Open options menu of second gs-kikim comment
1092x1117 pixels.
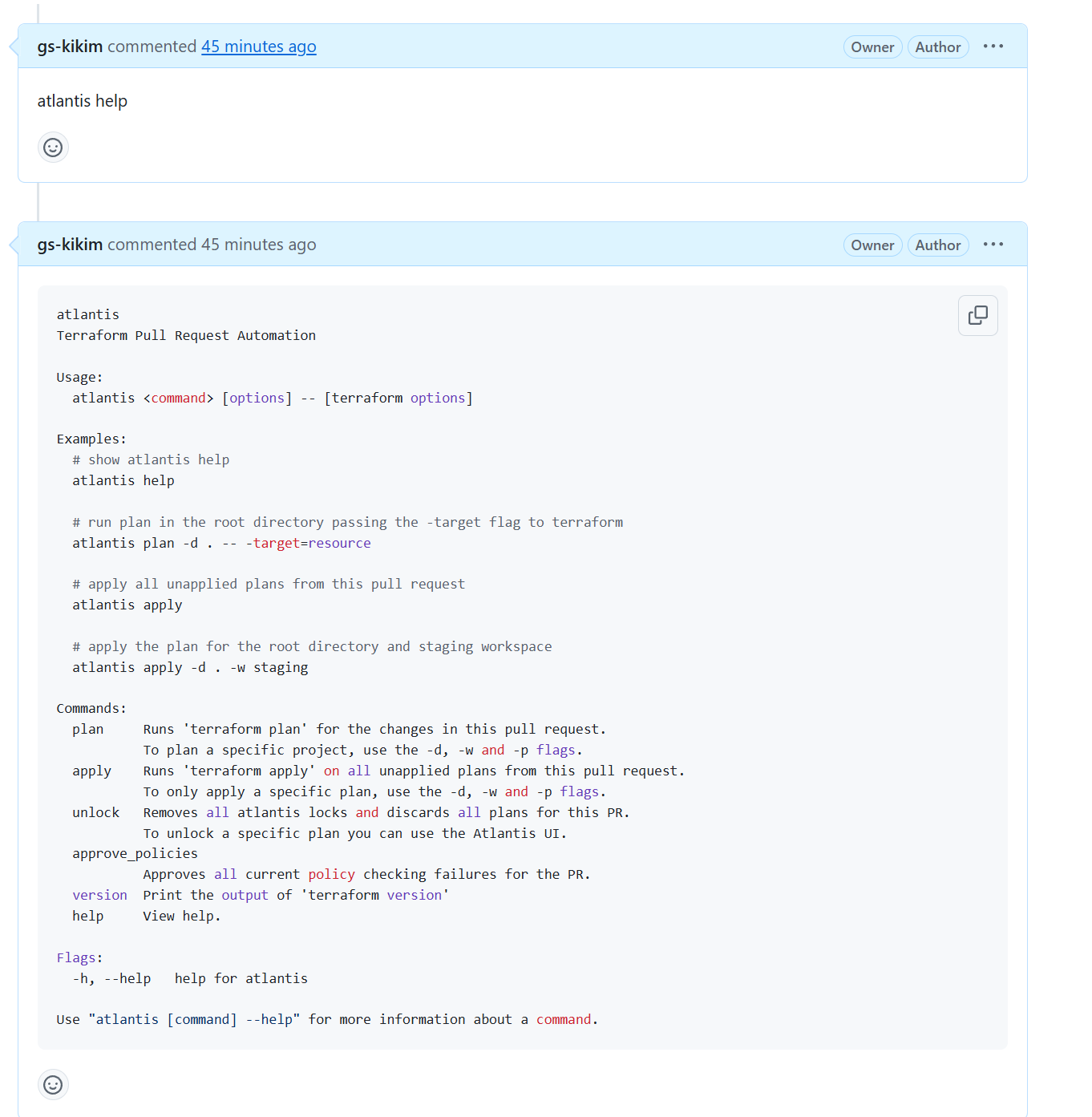point(993,245)
